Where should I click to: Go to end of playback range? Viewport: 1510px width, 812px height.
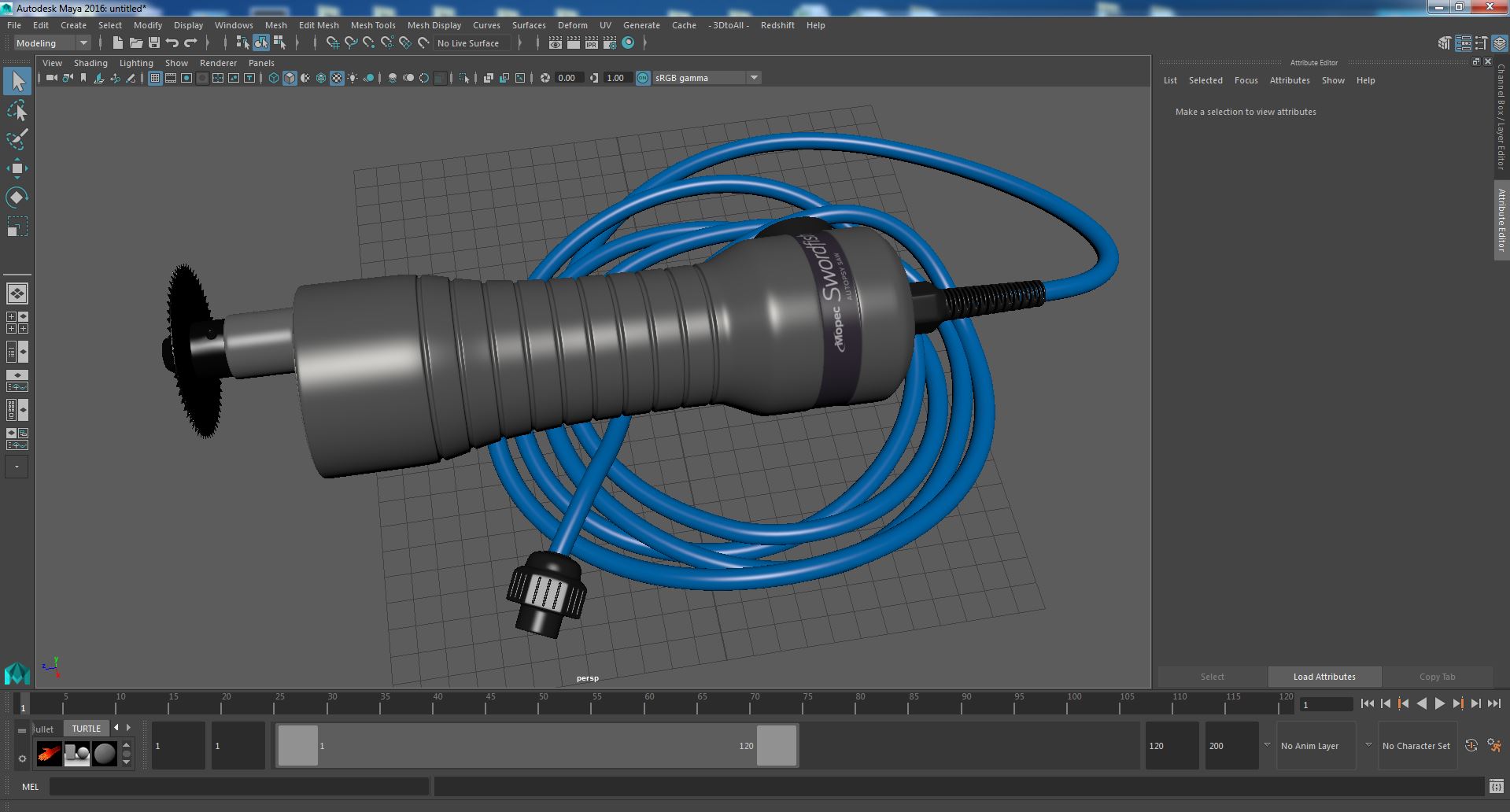point(1493,704)
